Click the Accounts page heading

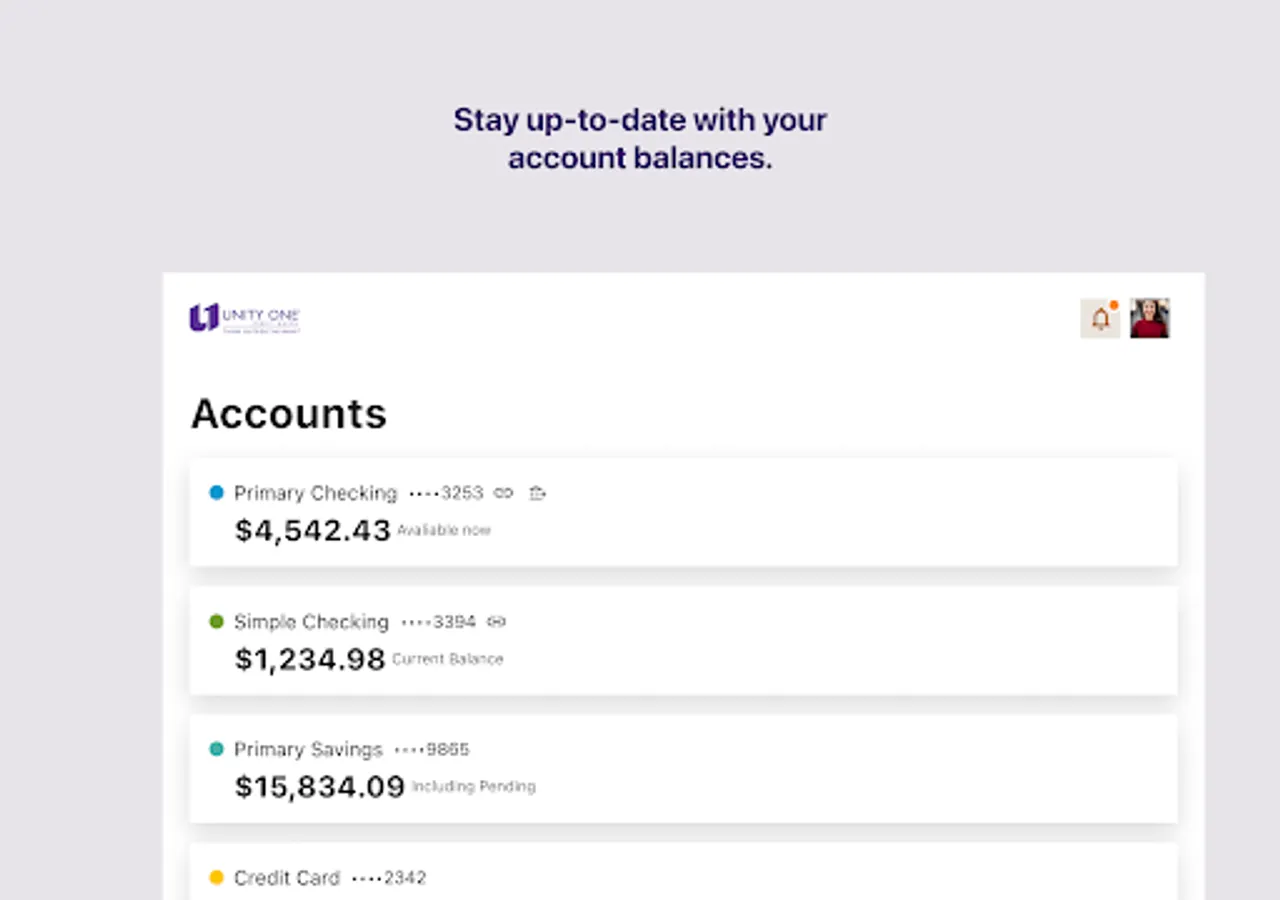[x=288, y=413]
